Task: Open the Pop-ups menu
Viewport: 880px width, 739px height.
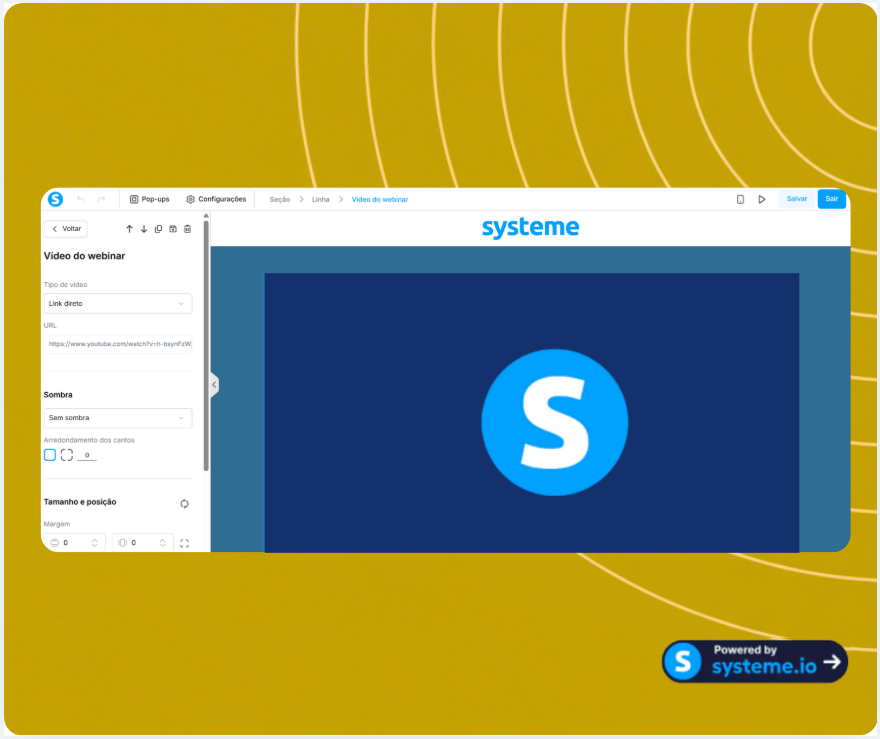Action: point(149,199)
